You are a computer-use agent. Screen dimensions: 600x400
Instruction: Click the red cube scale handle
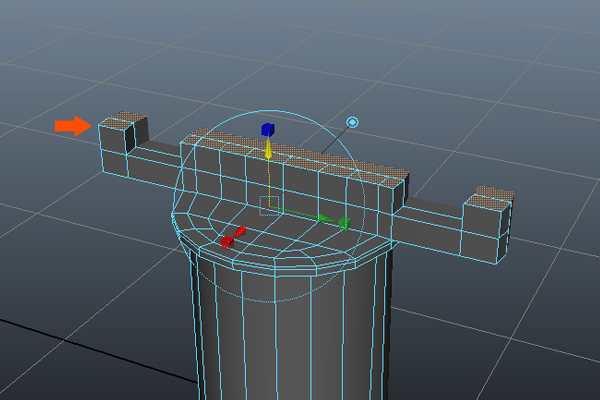point(228,241)
